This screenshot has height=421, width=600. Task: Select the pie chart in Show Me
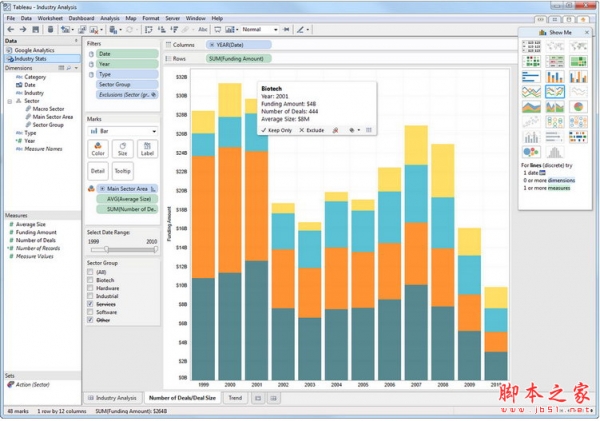click(x=578, y=107)
